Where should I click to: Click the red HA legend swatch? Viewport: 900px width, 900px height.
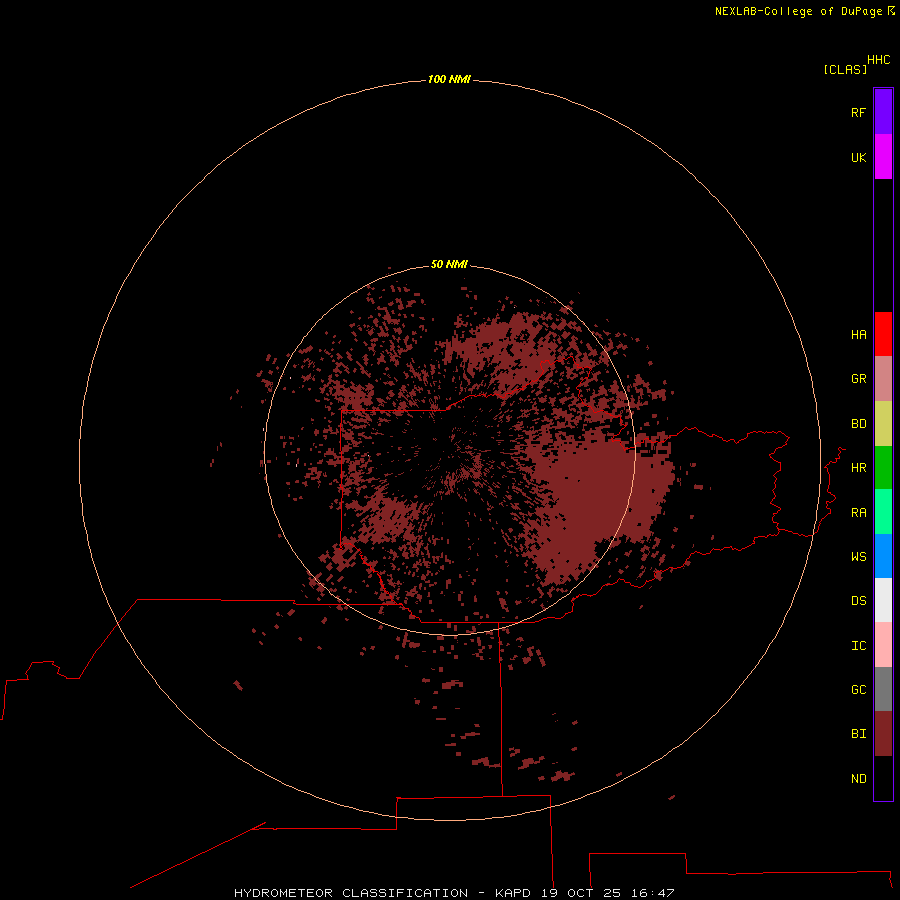(x=883, y=334)
